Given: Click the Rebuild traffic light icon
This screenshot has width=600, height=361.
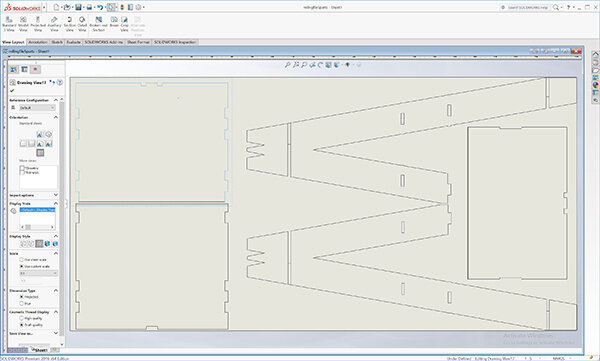Looking at the screenshot, I should pos(122,7).
